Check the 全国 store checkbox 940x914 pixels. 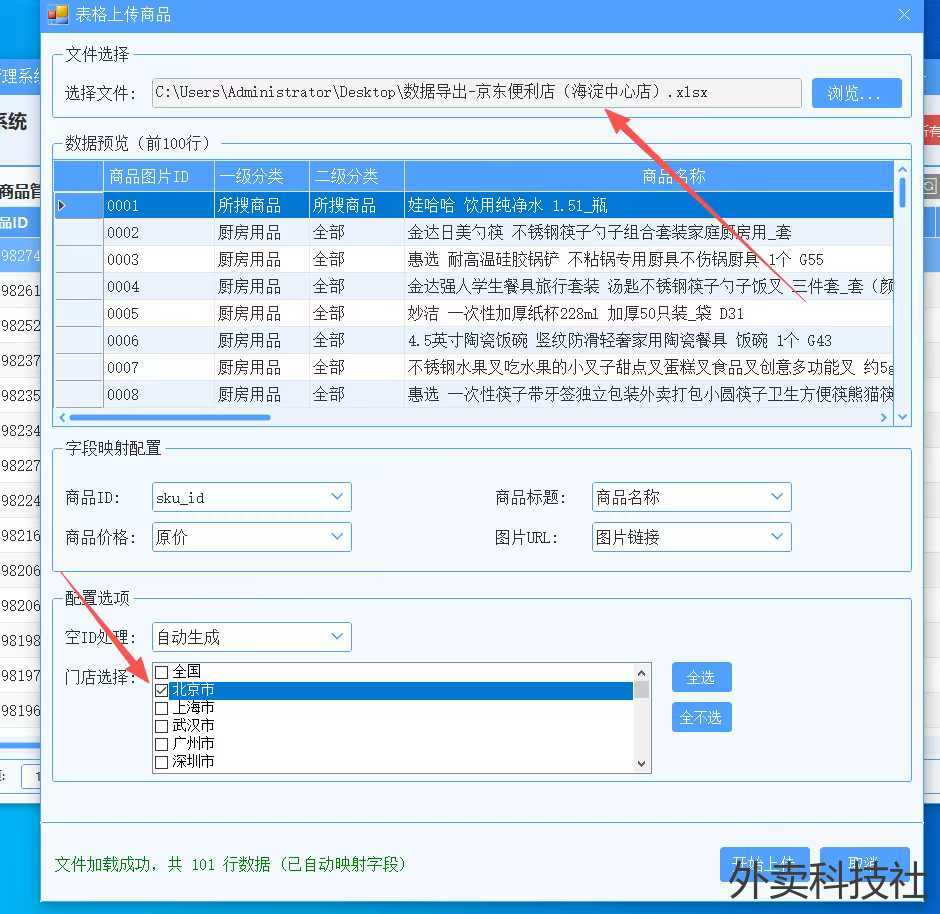[x=161, y=672]
